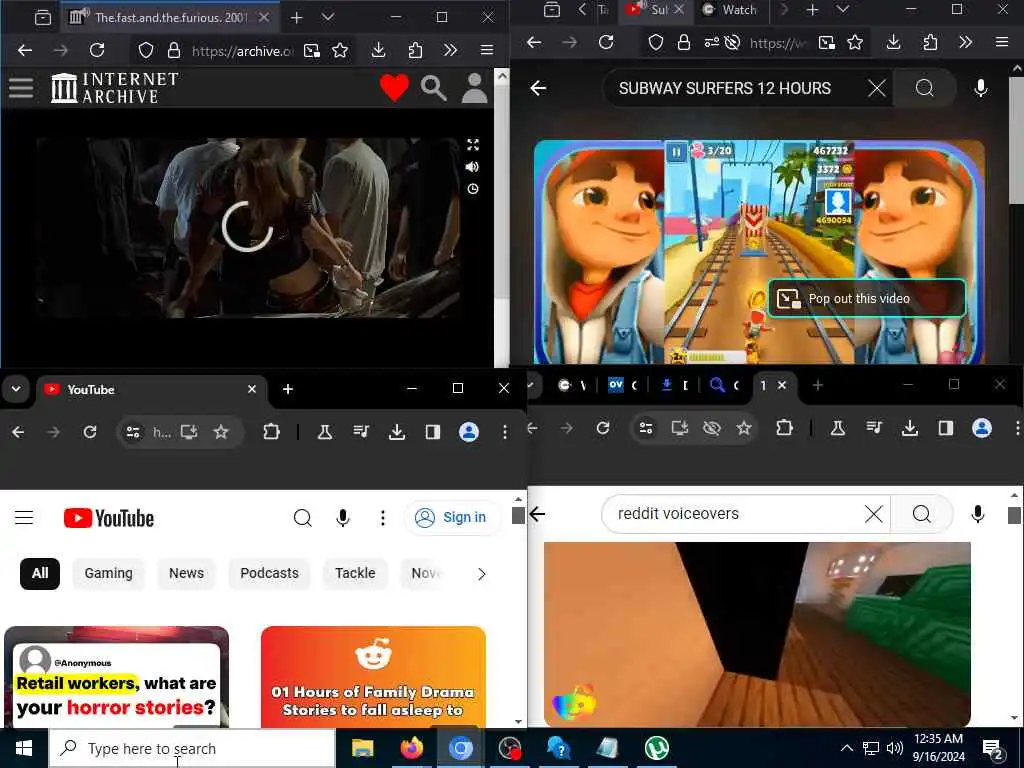Select The.fast.and.the.furious tab
The height and width of the screenshot is (768, 1024).
[170, 18]
